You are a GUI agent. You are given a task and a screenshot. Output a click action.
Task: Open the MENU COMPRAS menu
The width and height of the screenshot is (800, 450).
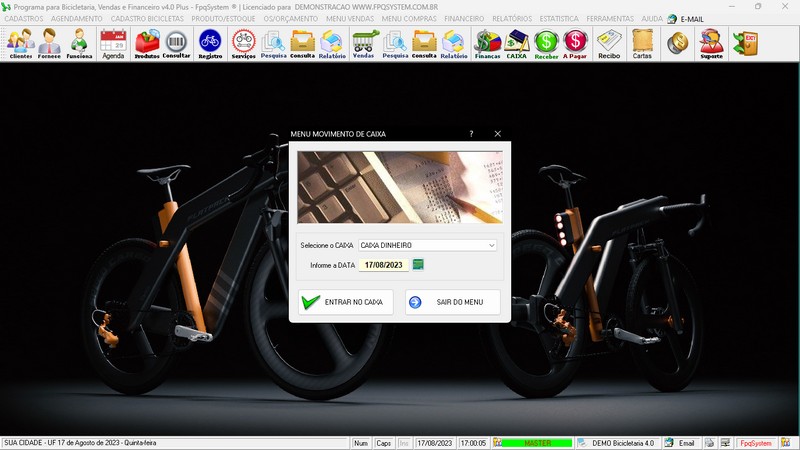[409, 18]
